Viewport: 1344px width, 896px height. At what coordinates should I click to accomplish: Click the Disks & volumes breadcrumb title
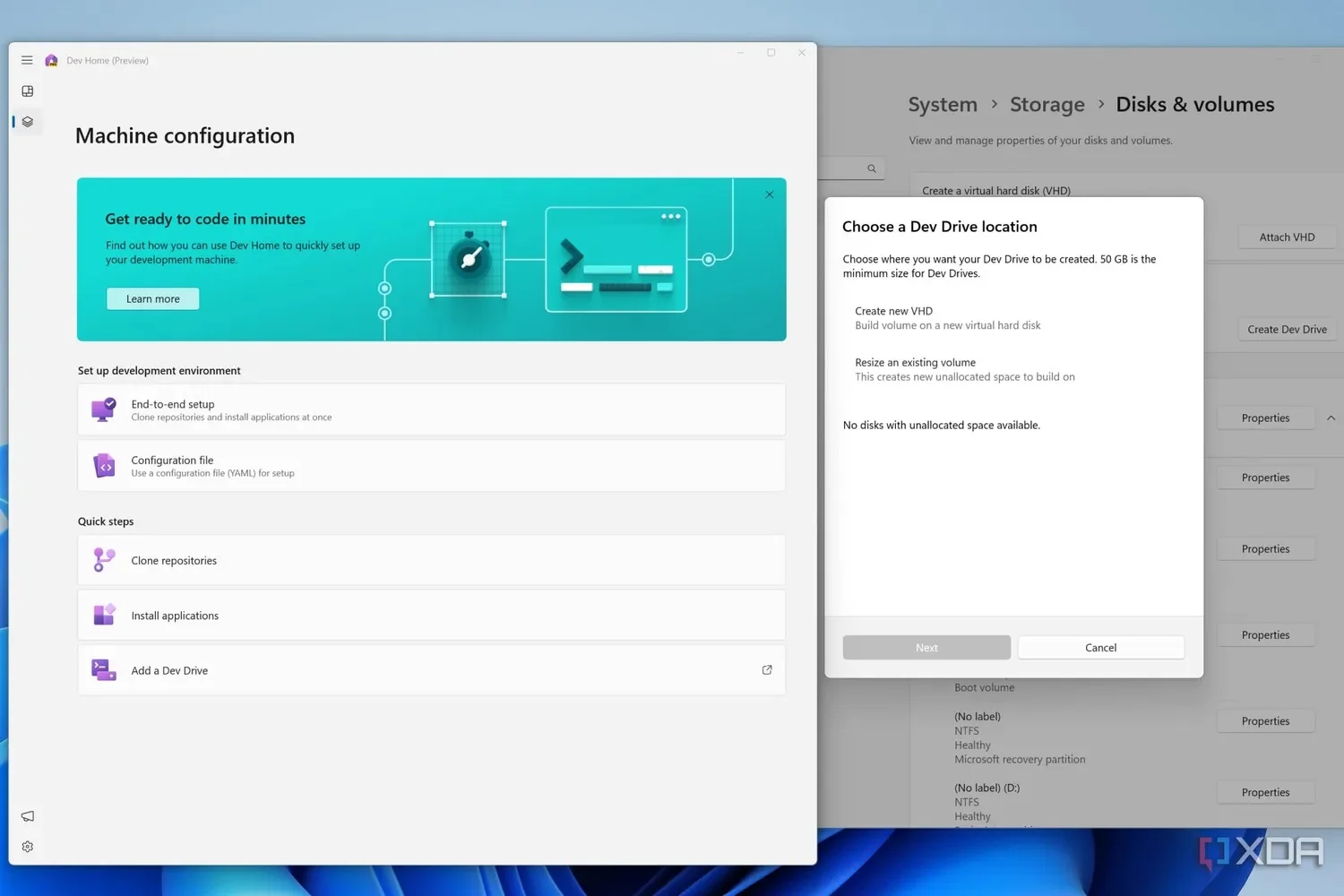pos(1194,105)
